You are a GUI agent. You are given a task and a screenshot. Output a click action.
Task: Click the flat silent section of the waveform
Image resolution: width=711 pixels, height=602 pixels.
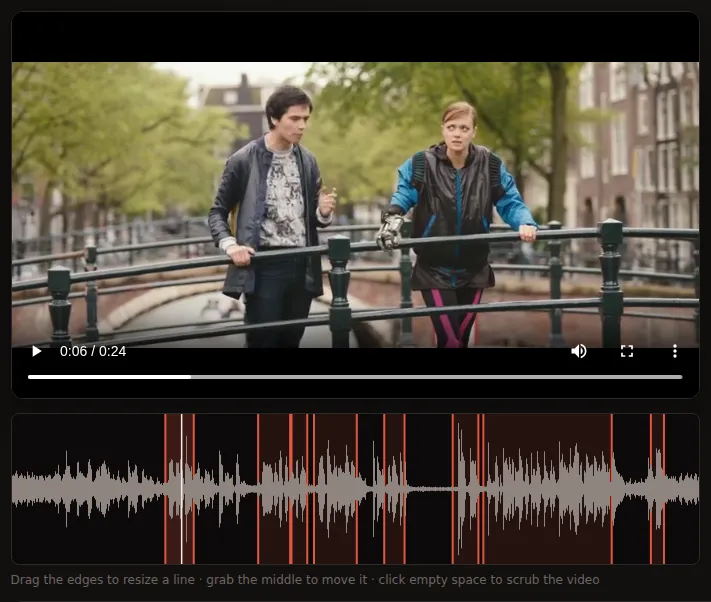[x=429, y=489]
